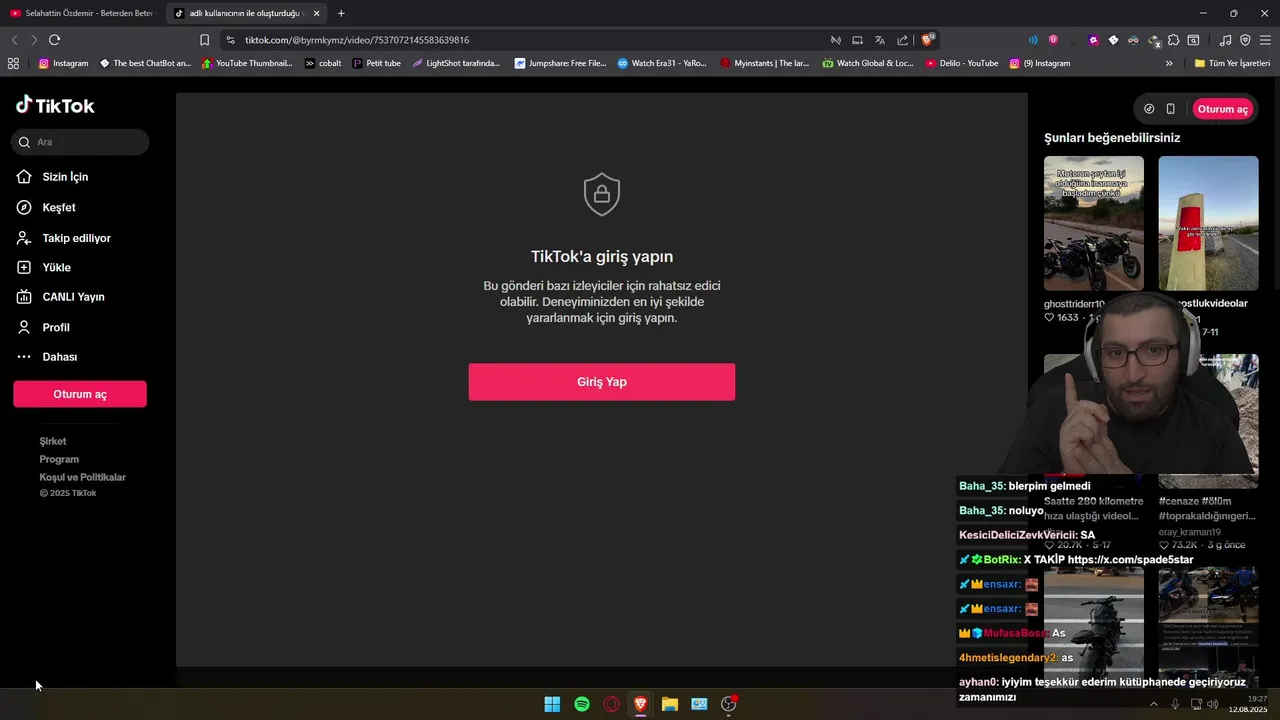
Task: Open the red-white road marker video thumbnail
Action: tap(1208, 223)
